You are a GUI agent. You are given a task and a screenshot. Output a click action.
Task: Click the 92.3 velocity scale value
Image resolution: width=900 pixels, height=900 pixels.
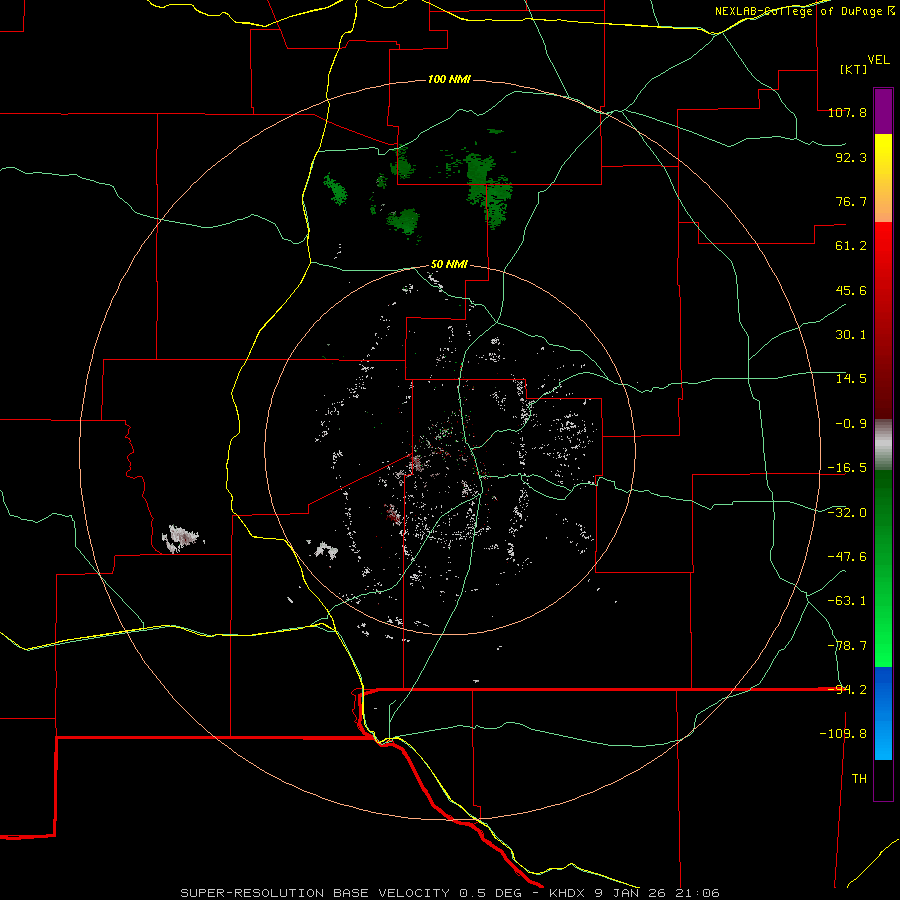pyautogui.click(x=851, y=157)
